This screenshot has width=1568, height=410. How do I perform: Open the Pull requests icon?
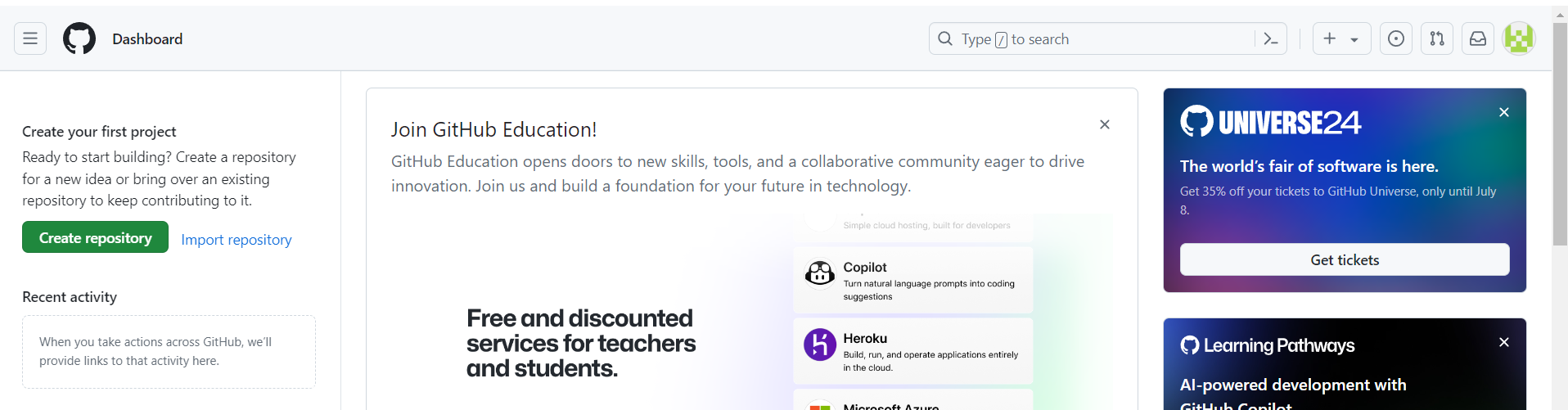click(x=1437, y=38)
